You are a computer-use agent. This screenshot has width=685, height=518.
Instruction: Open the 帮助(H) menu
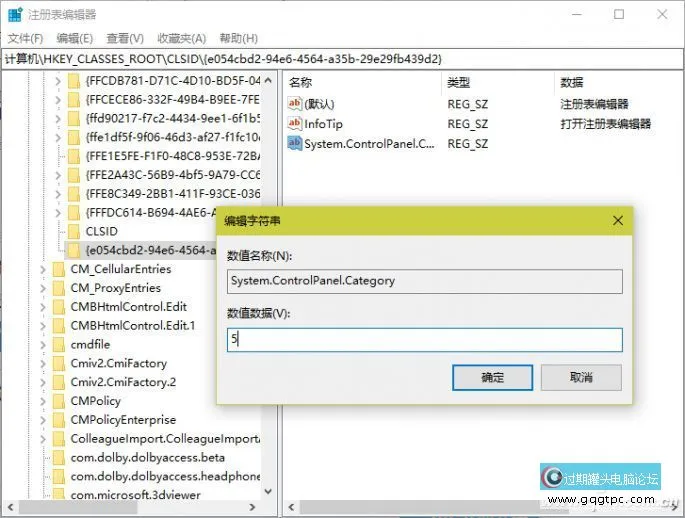point(239,38)
